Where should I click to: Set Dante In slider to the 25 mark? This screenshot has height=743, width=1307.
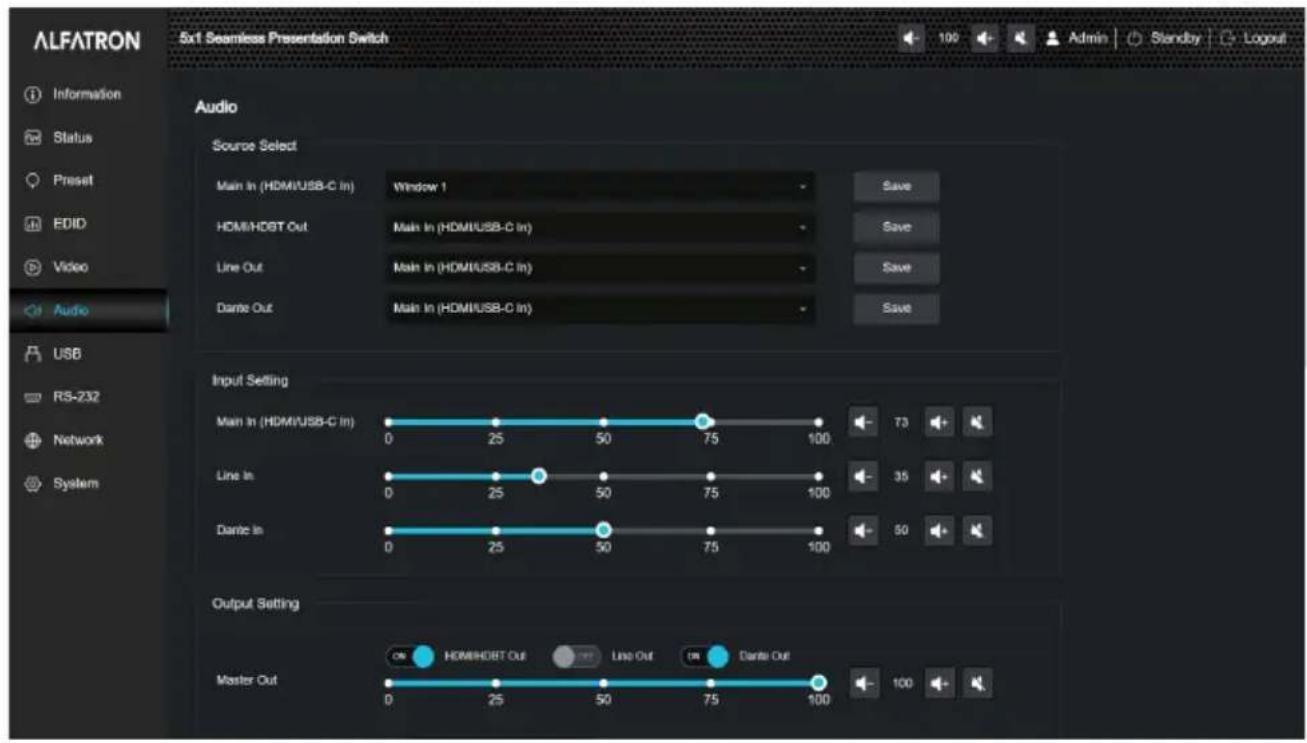pos(496,530)
